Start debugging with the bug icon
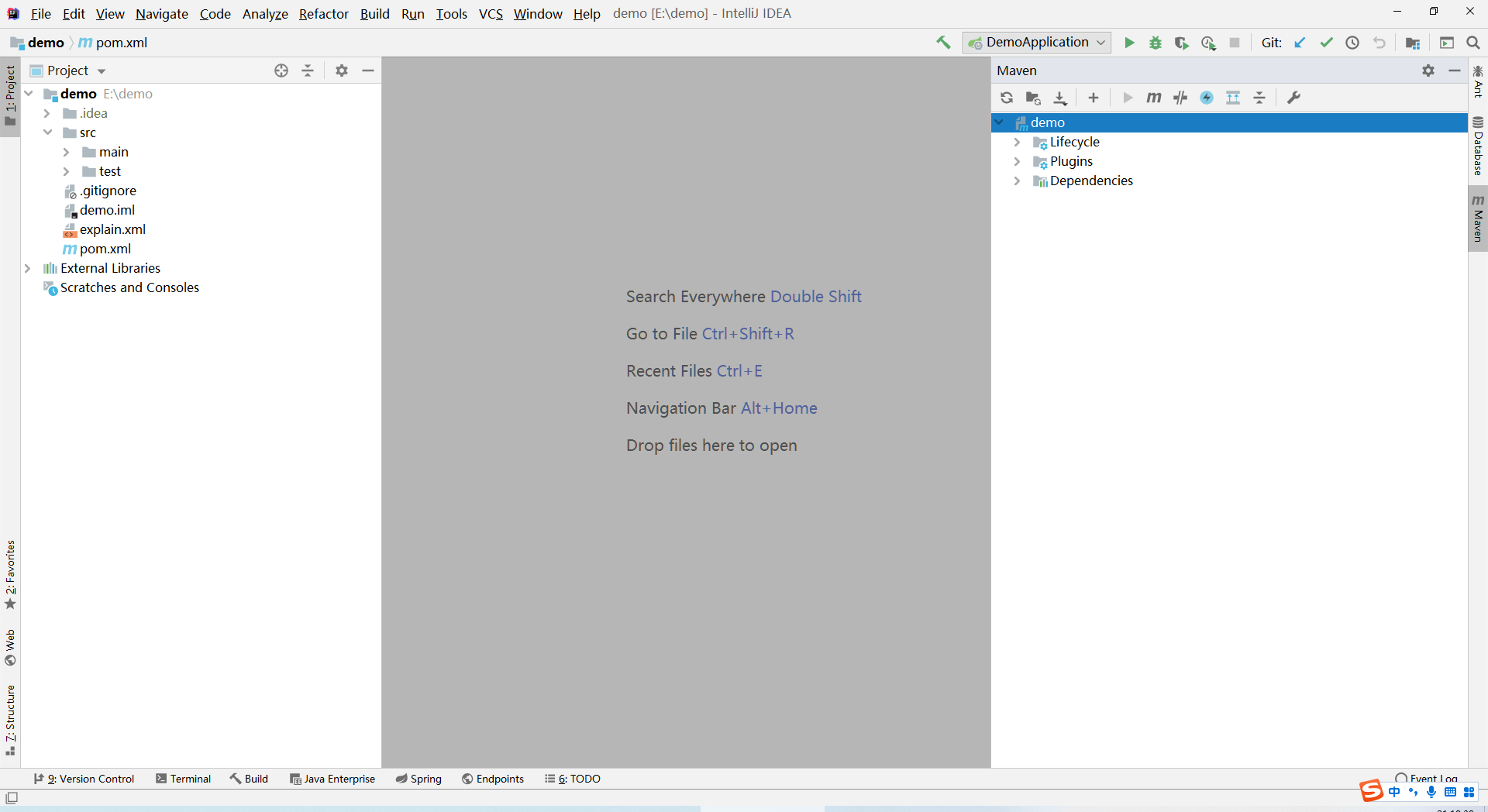The width and height of the screenshot is (1488, 812). coord(1156,43)
